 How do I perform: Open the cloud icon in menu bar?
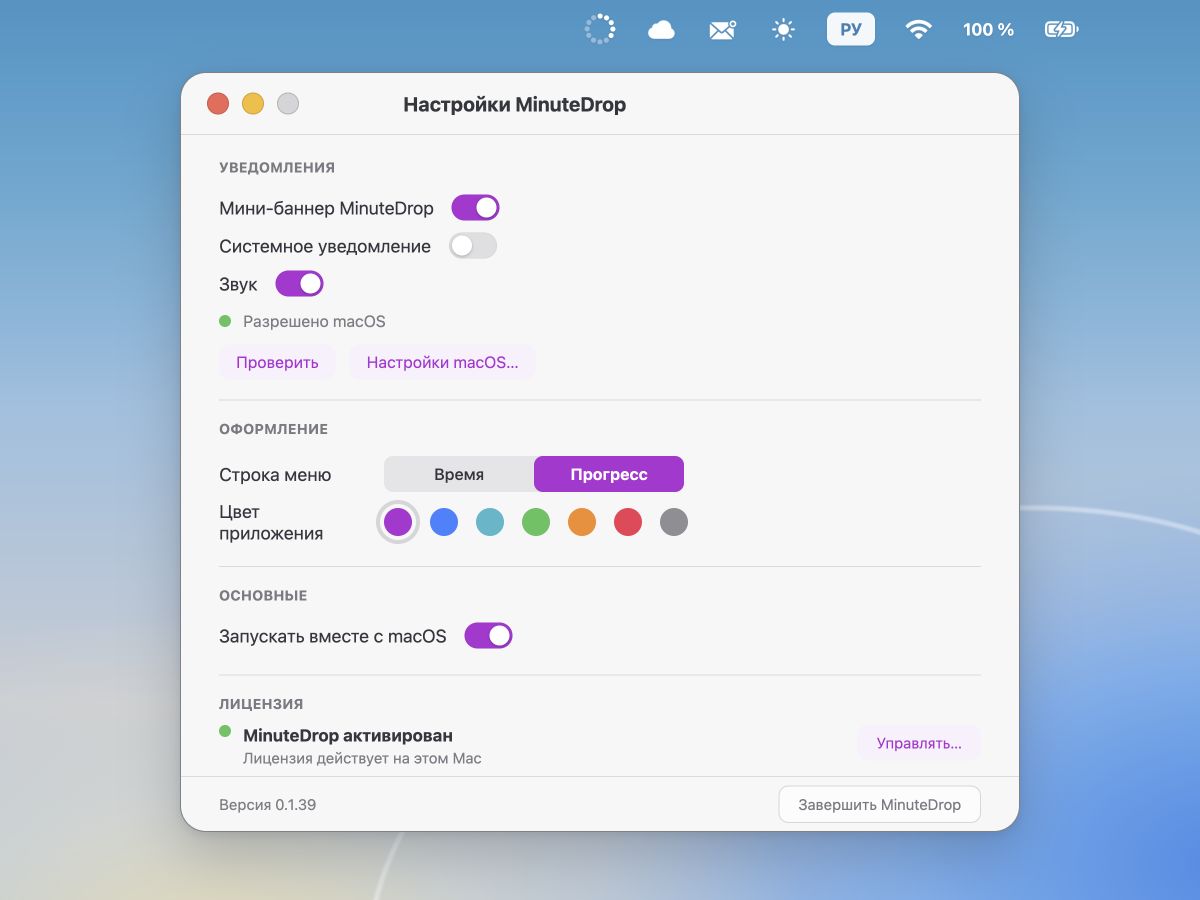pyautogui.click(x=661, y=30)
